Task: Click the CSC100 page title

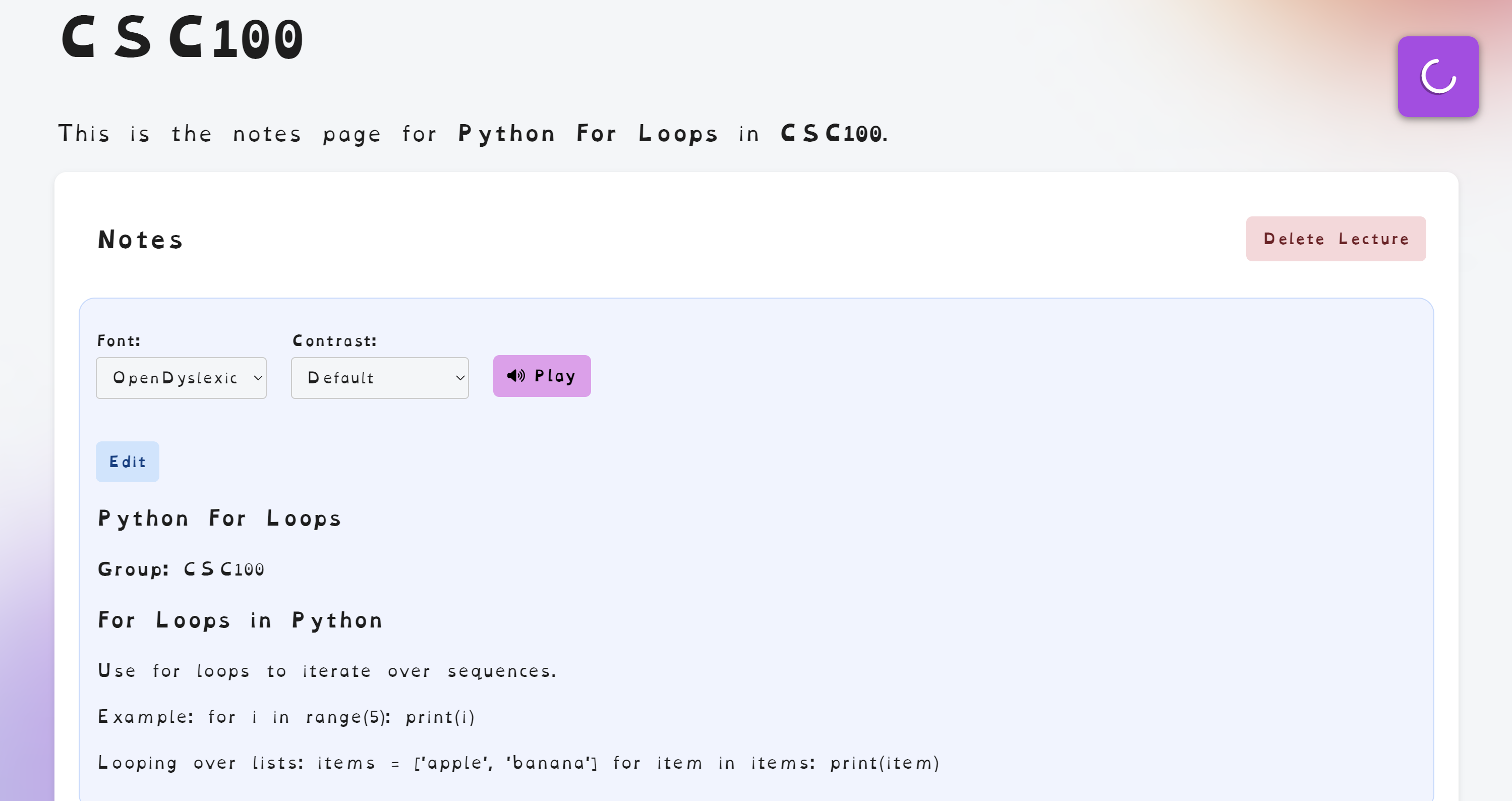Action: click(183, 38)
